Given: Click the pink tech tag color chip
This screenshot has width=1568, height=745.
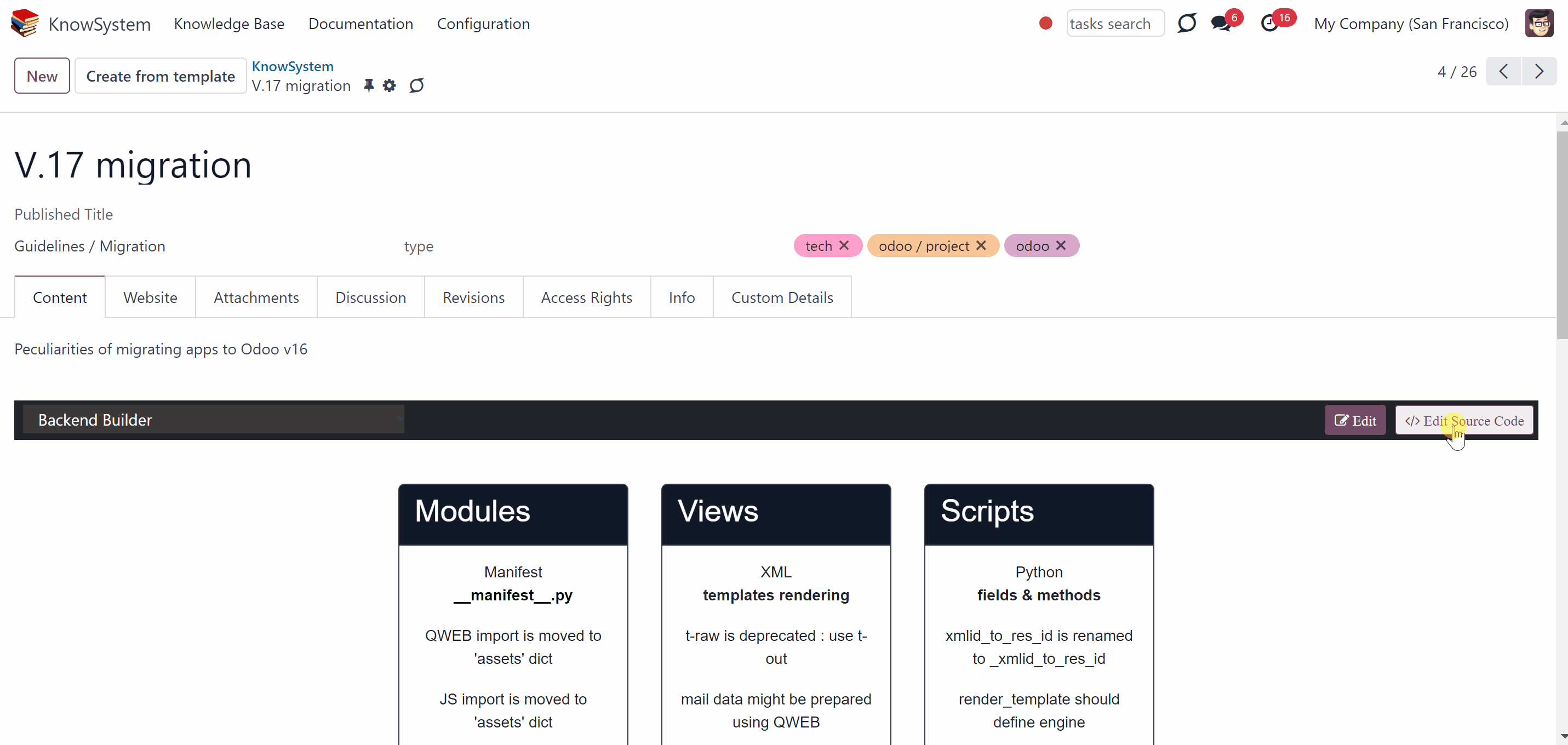Looking at the screenshot, I should tap(828, 245).
